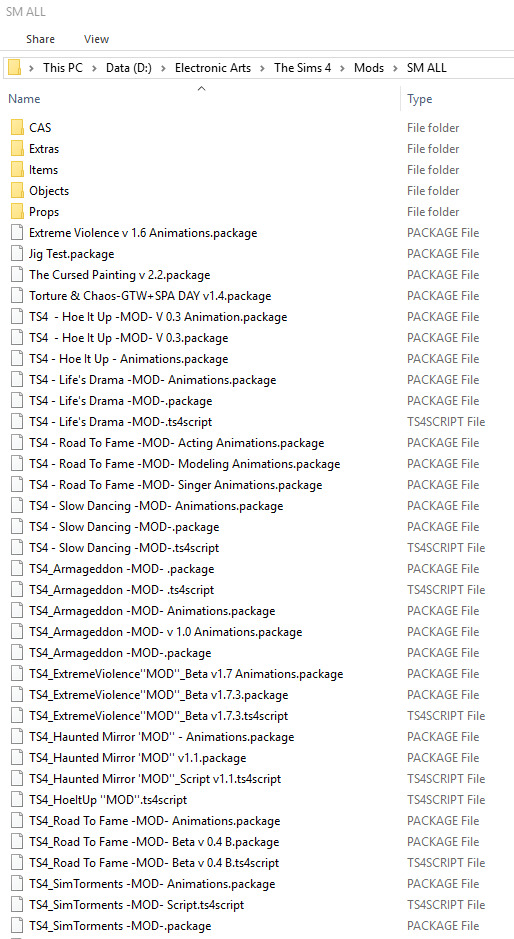Select TS4_Armageddon -MOD- Animations.package
Image resolution: width=514 pixels, height=939 pixels.
click(152, 611)
